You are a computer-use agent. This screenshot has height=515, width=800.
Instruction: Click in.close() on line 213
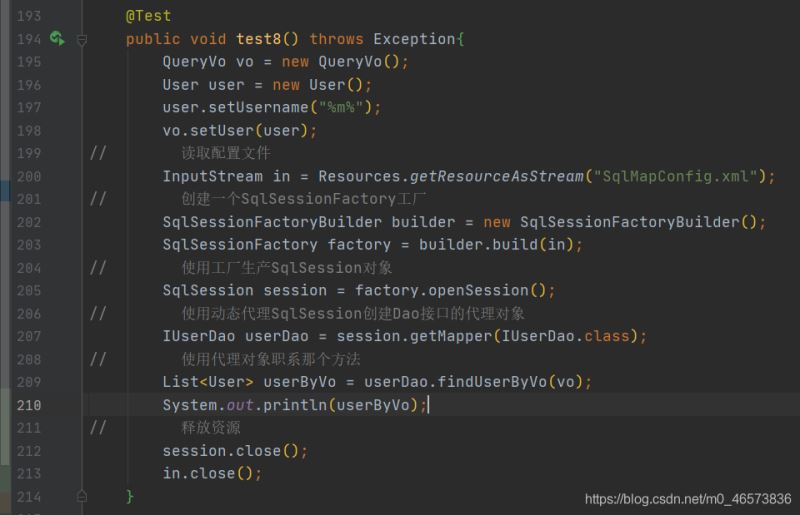[x=212, y=474]
